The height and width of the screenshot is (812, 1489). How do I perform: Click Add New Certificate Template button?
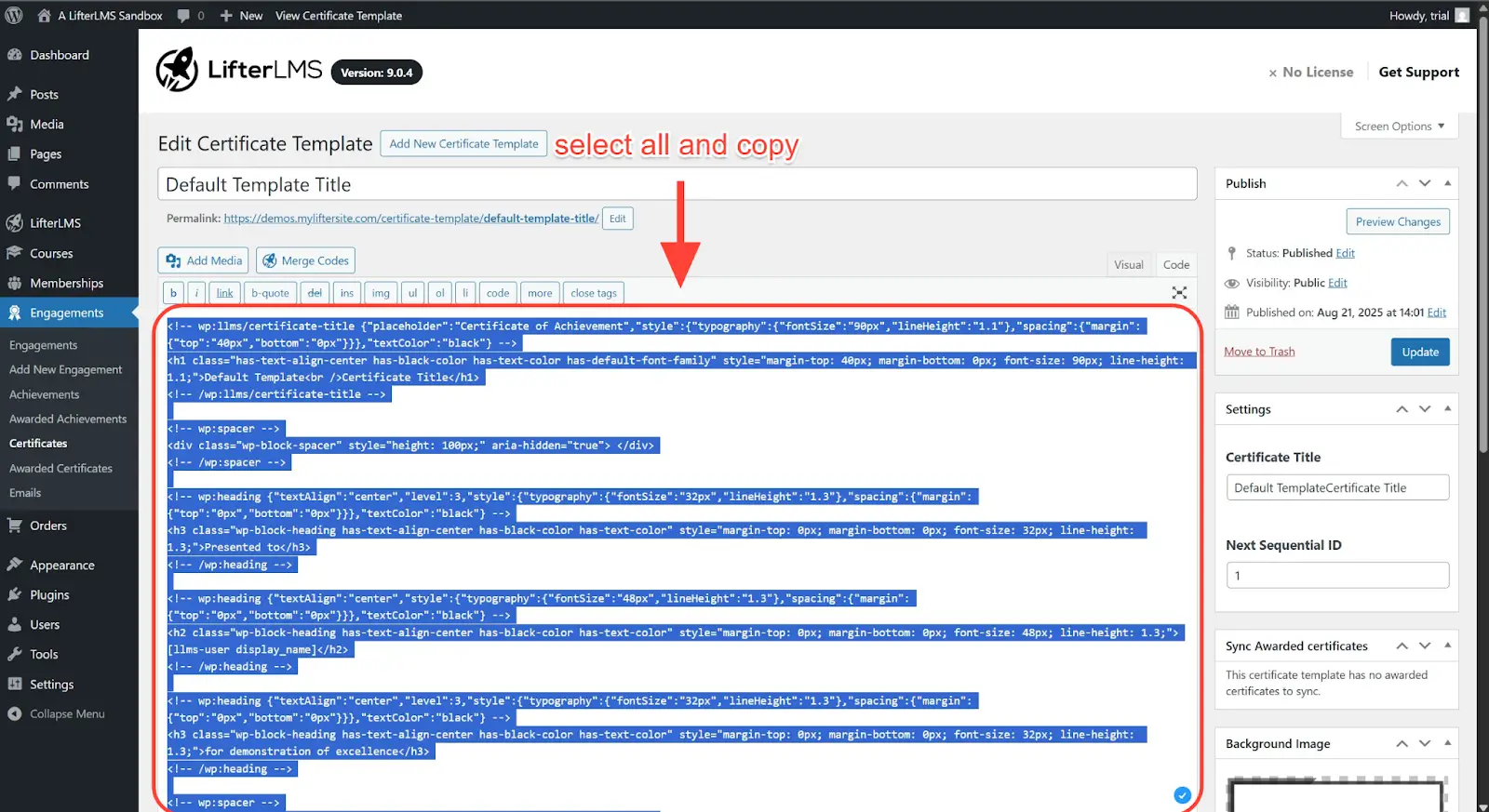coord(463,143)
